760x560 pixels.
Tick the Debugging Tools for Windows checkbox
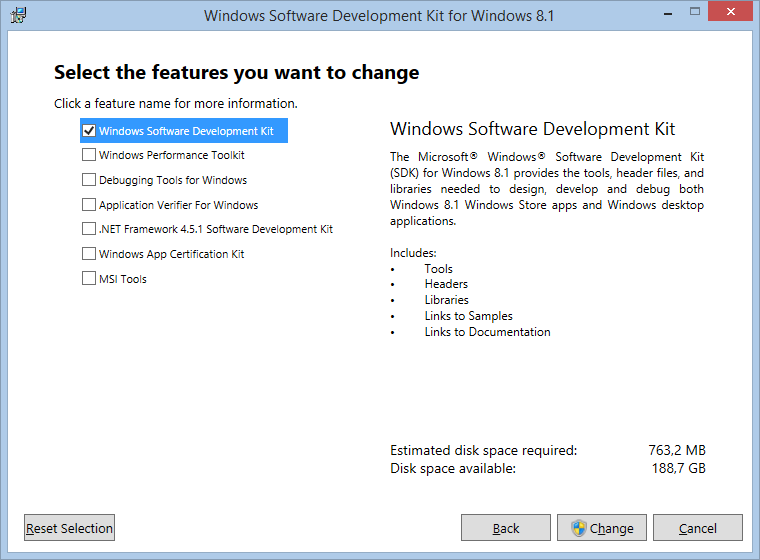pyautogui.click(x=89, y=180)
